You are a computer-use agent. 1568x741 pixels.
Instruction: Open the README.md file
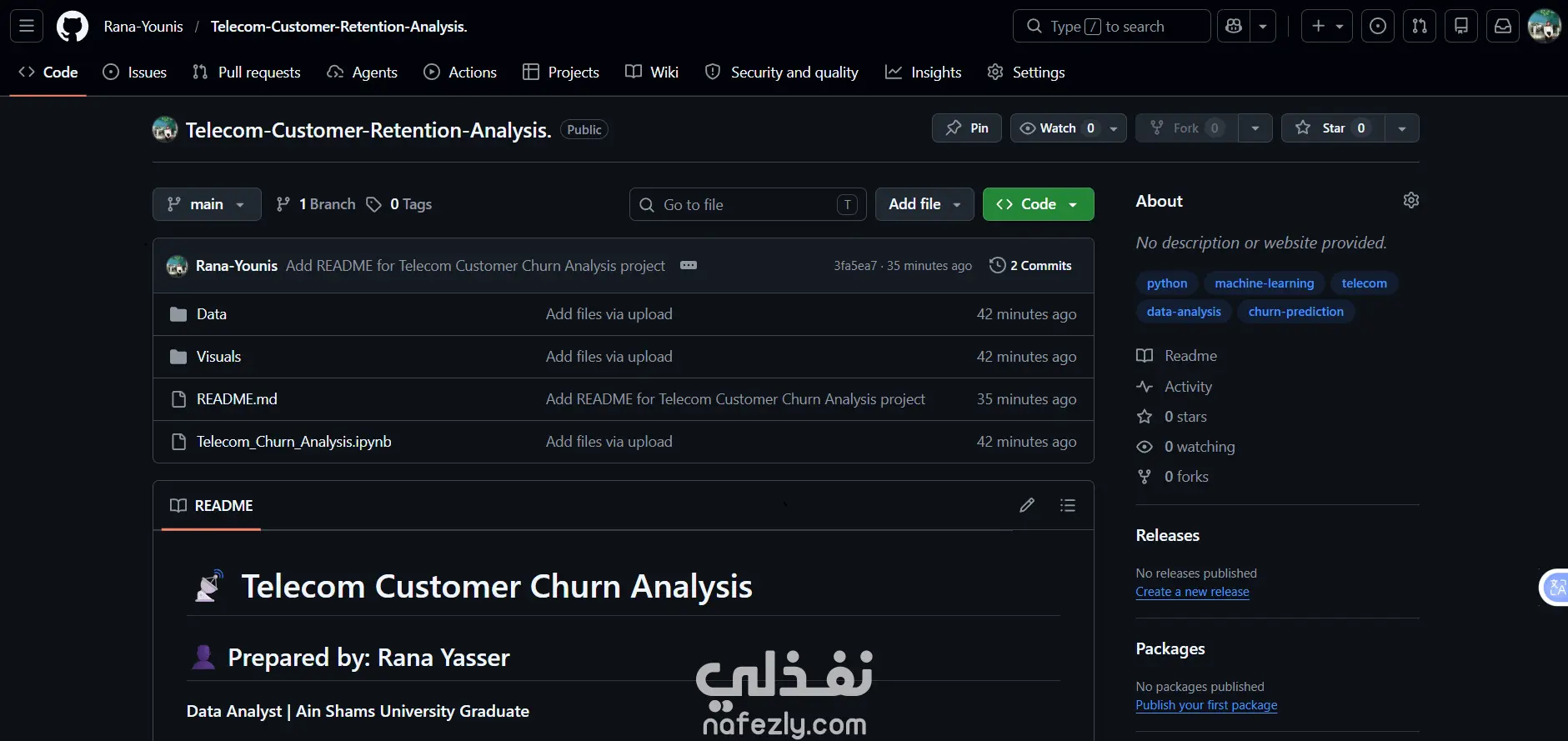[x=237, y=399]
